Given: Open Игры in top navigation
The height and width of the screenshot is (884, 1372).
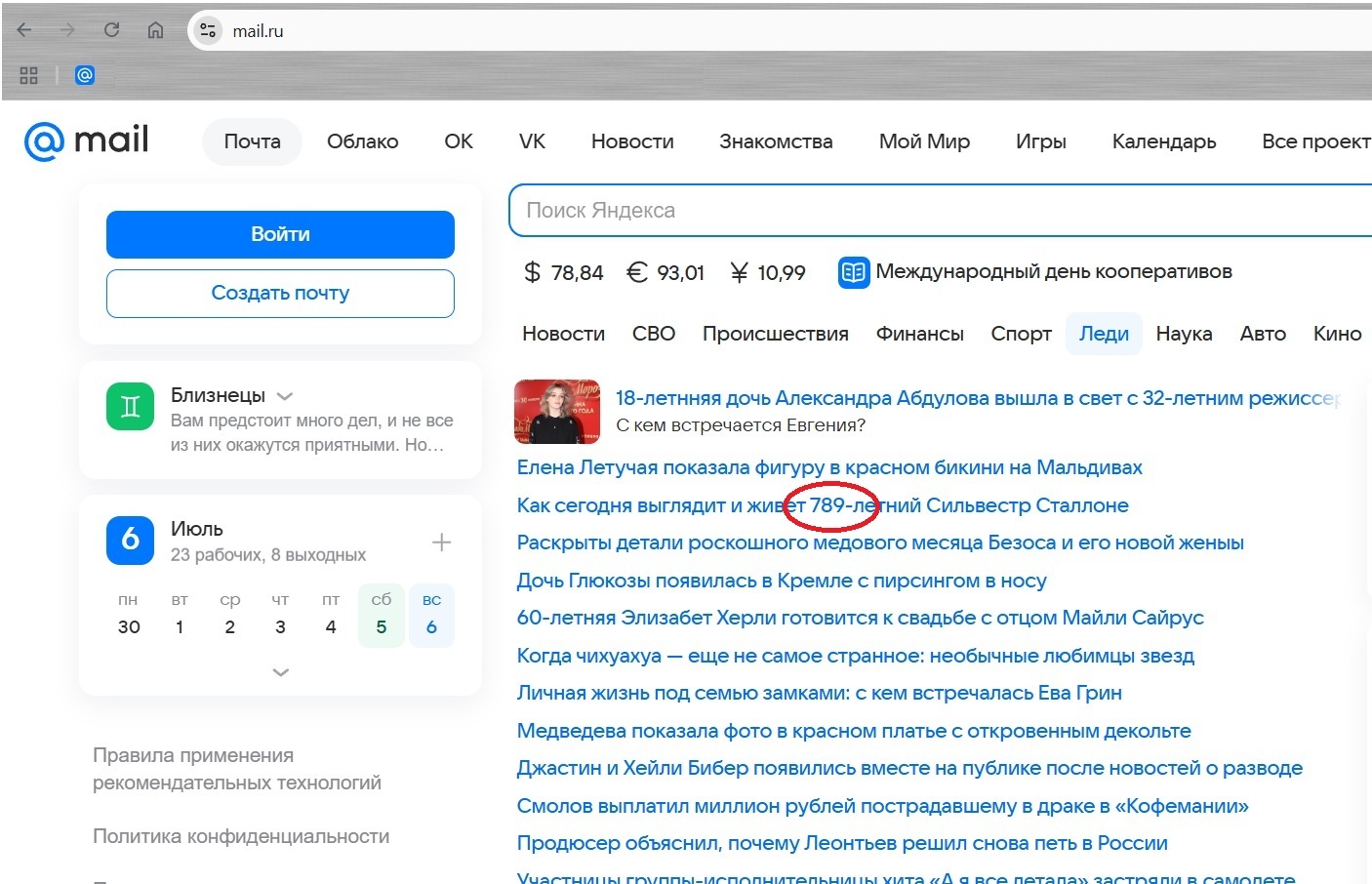Looking at the screenshot, I should coord(1041,141).
